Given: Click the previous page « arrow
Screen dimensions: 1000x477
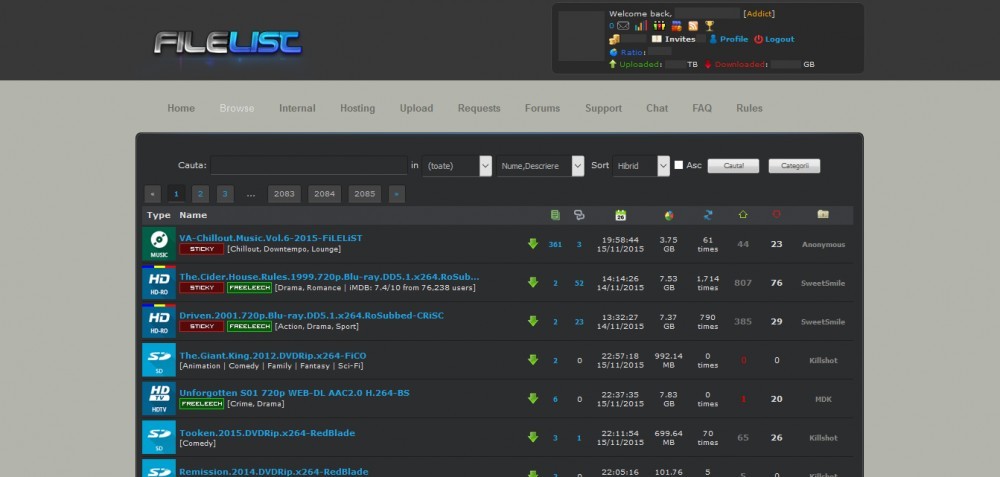Looking at the screenshot, I should tap(152, 194).
